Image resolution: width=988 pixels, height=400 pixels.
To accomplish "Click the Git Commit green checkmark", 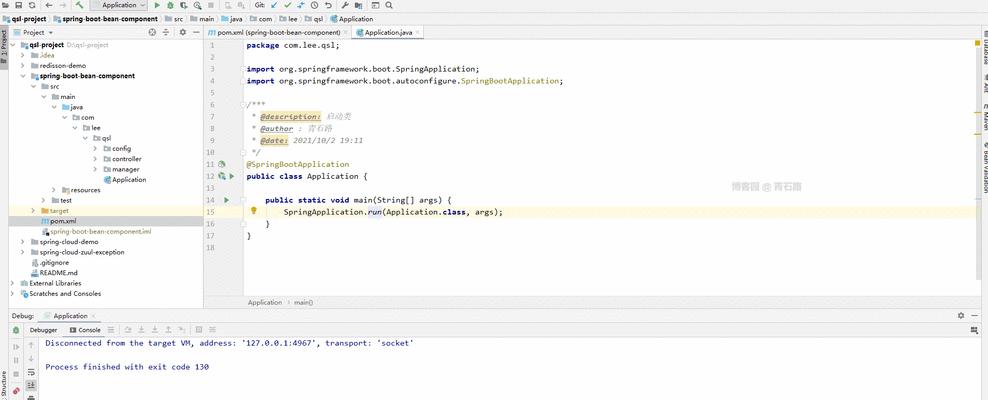I will (x=287, y=5).
